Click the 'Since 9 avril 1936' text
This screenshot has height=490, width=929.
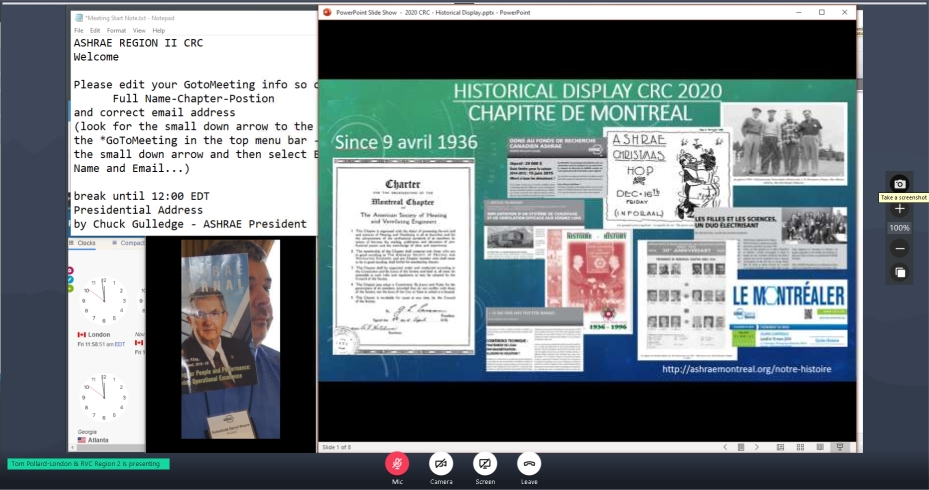(x=406, y=142)
